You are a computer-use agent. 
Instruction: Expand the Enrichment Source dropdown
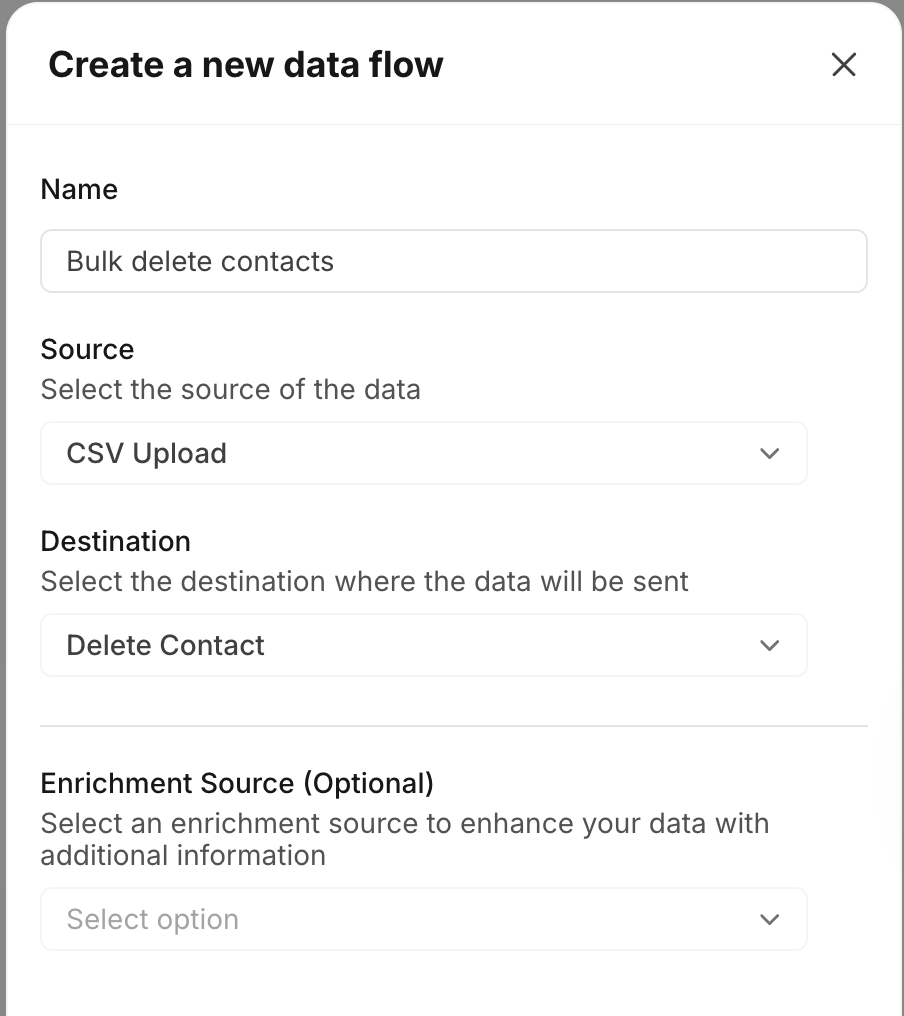[x=423, y=919]
